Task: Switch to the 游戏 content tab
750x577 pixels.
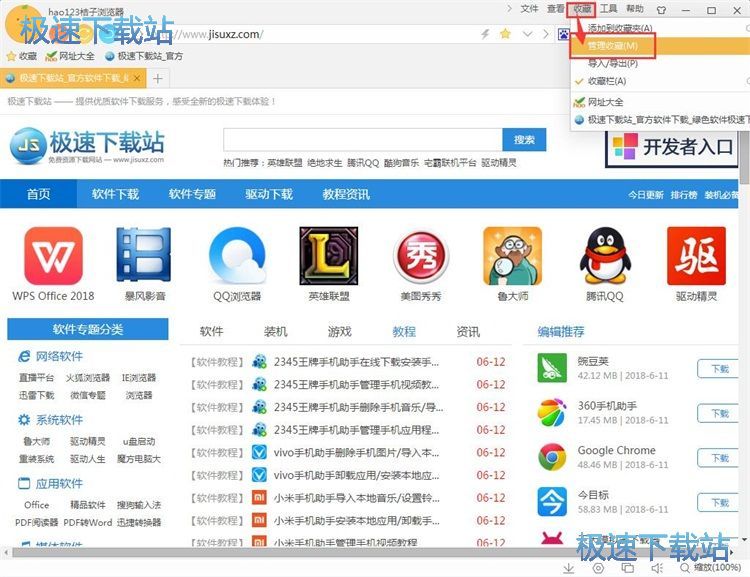Action: pyautogui.click(x=340, y=332)
